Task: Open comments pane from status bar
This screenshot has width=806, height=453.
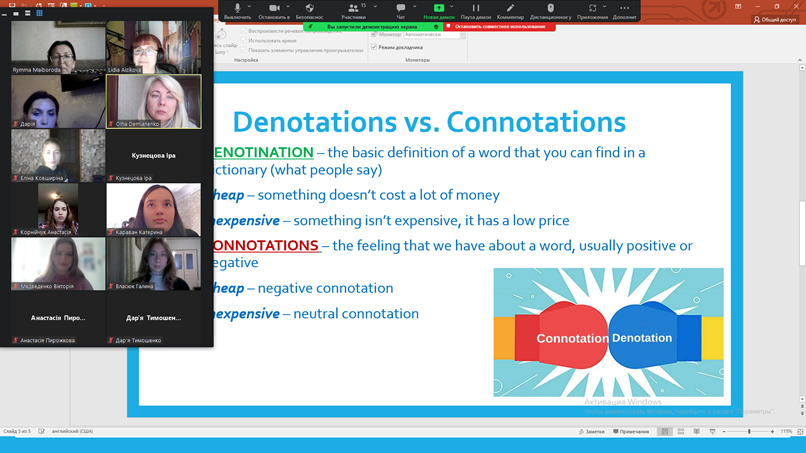Action: click(x=631, y=432)
